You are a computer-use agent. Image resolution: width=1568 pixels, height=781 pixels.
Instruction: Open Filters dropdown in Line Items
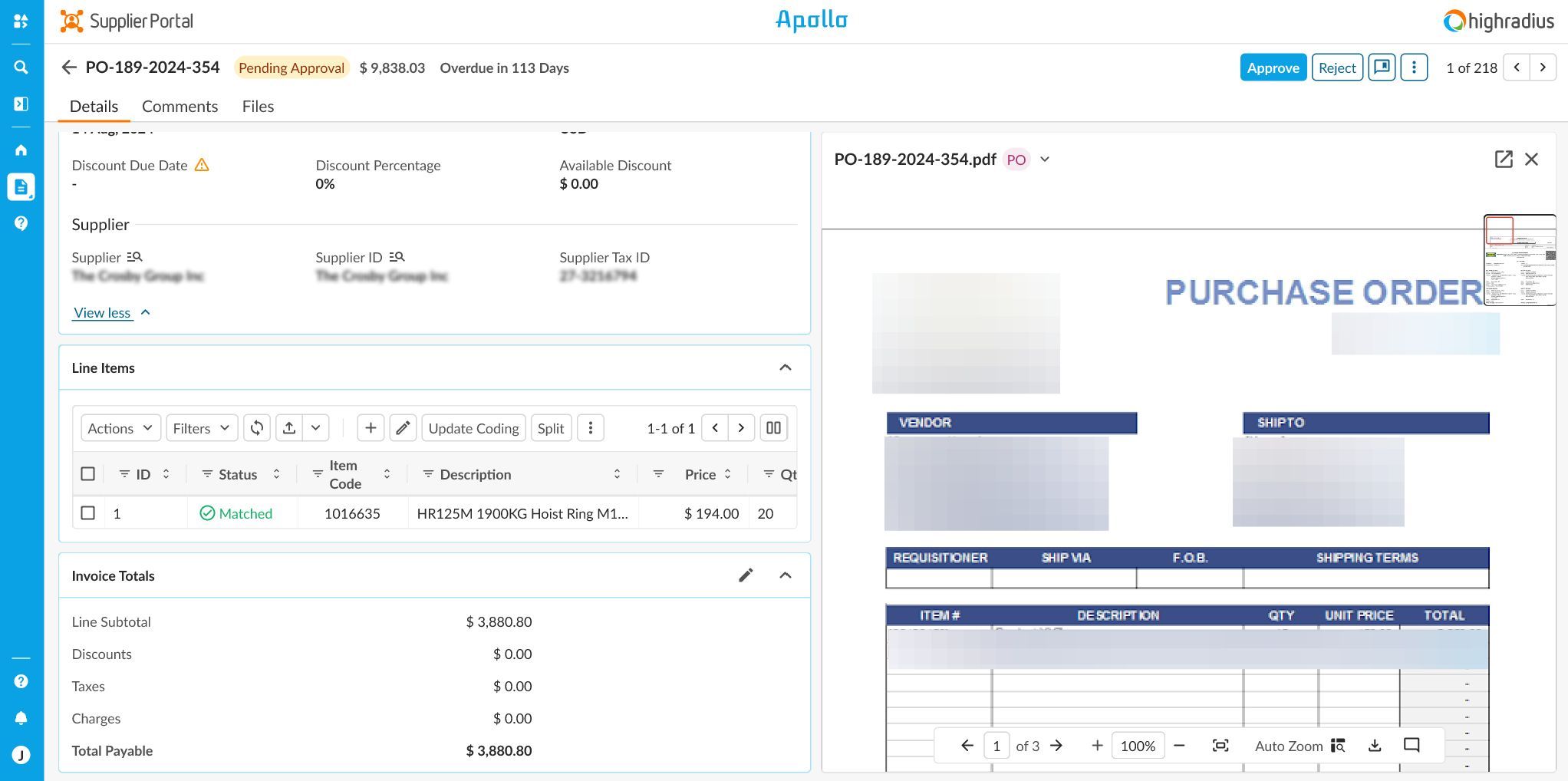point(201,428)
